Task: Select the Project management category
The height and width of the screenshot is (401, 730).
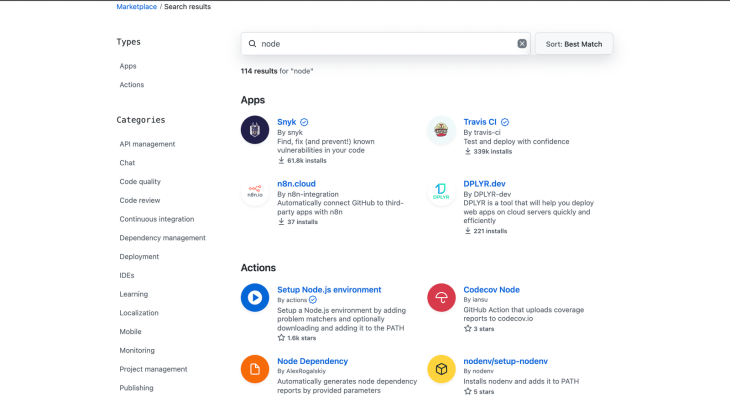Action: click(153, 369)
